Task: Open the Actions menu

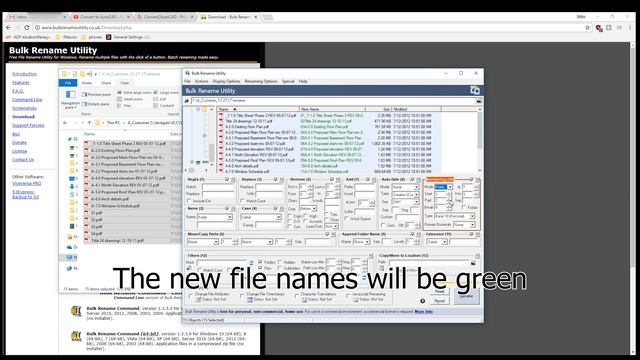Action: tap(201, 81)
